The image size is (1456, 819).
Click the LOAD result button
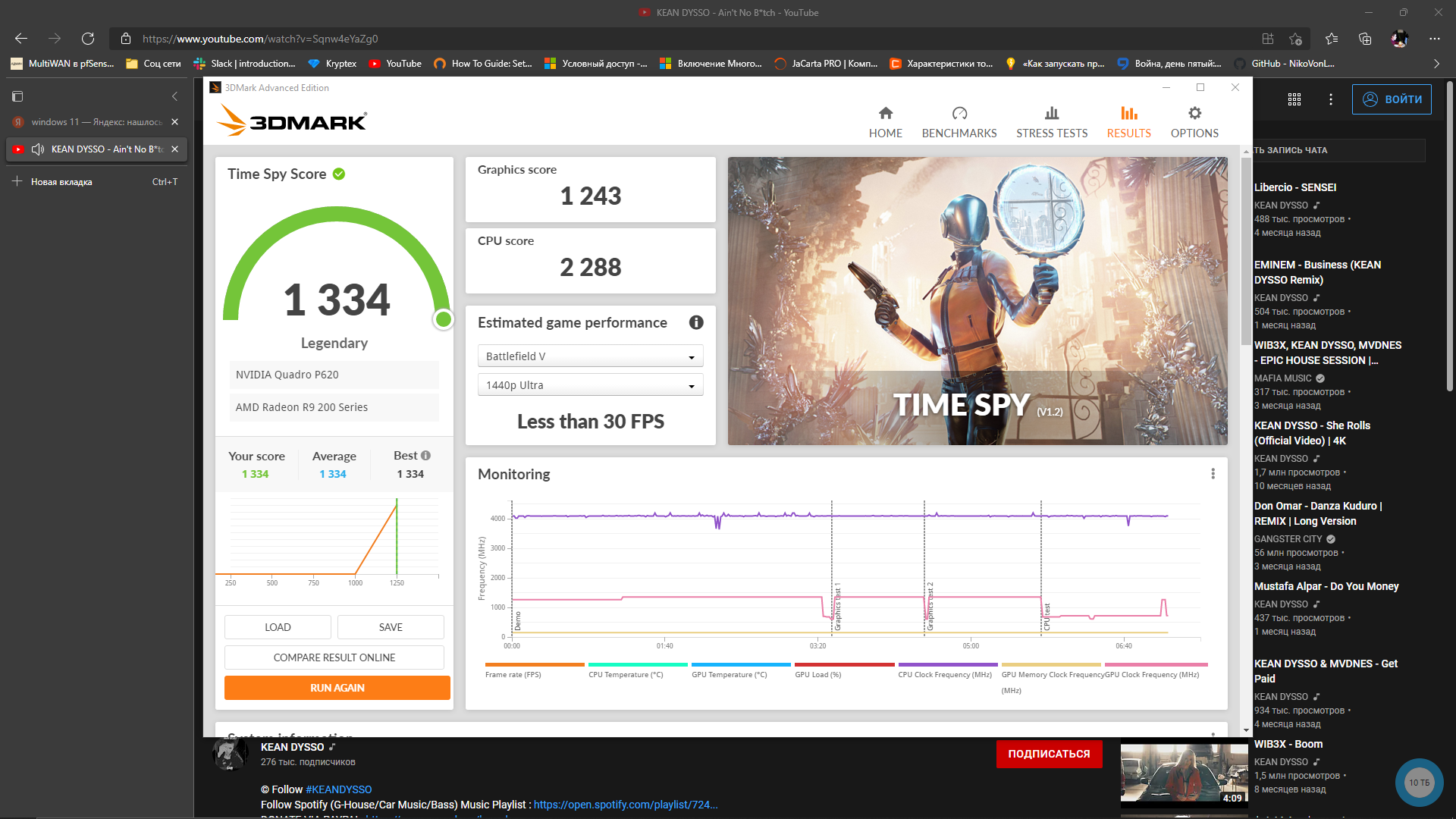pyautogui.click(x=277, y=627)
